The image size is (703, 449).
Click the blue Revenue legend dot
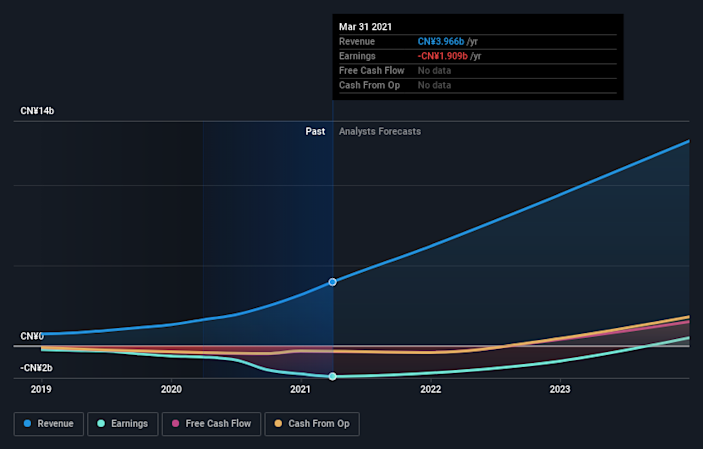point(27,424)
